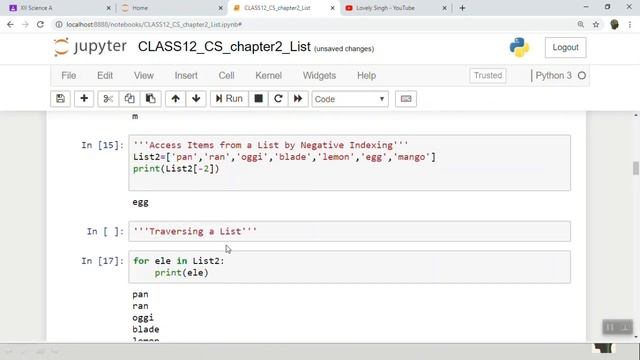
Task: Click the output line pan
Action: pos(140,294)
